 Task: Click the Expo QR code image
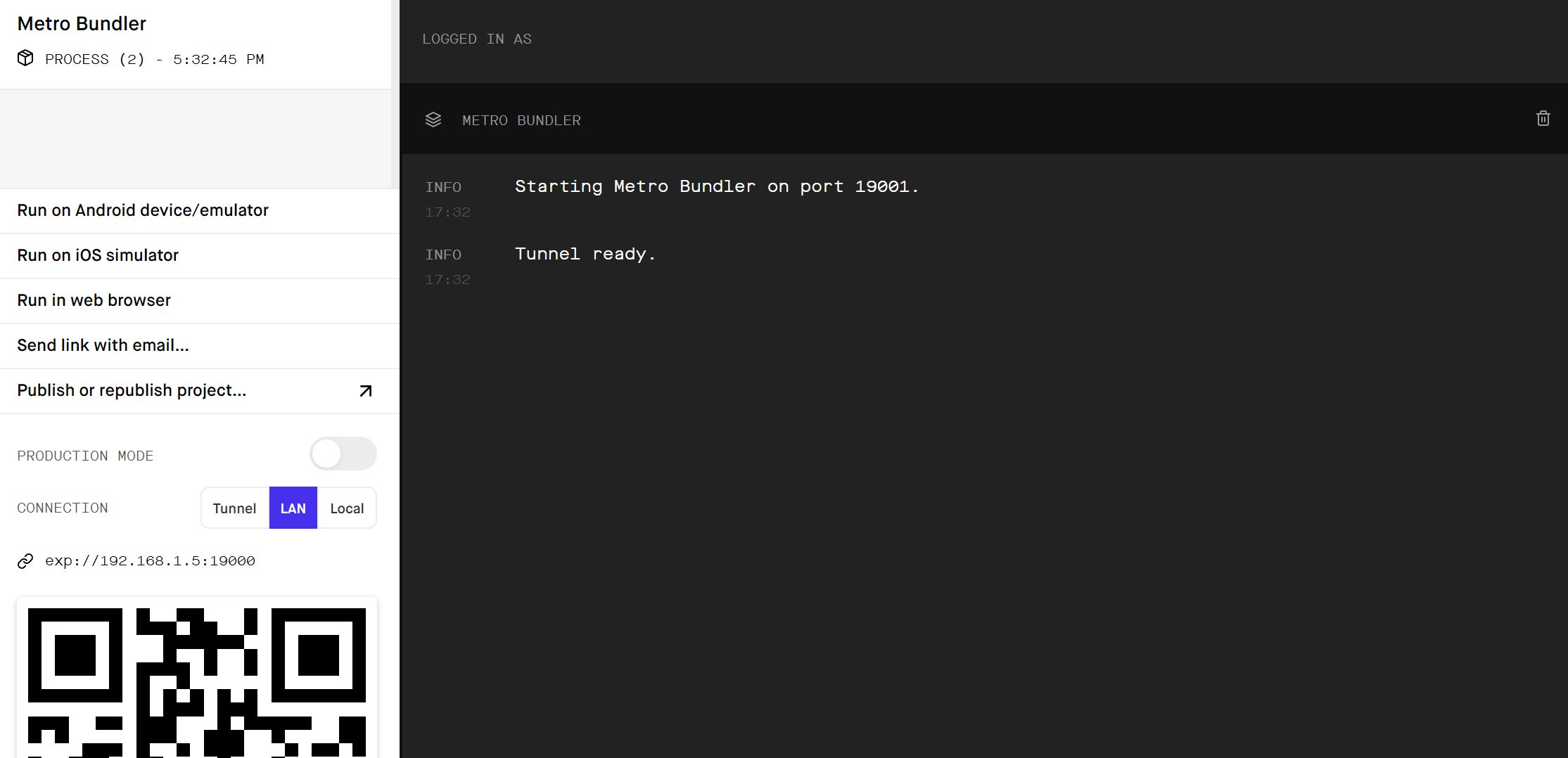[x=197, y=678]
